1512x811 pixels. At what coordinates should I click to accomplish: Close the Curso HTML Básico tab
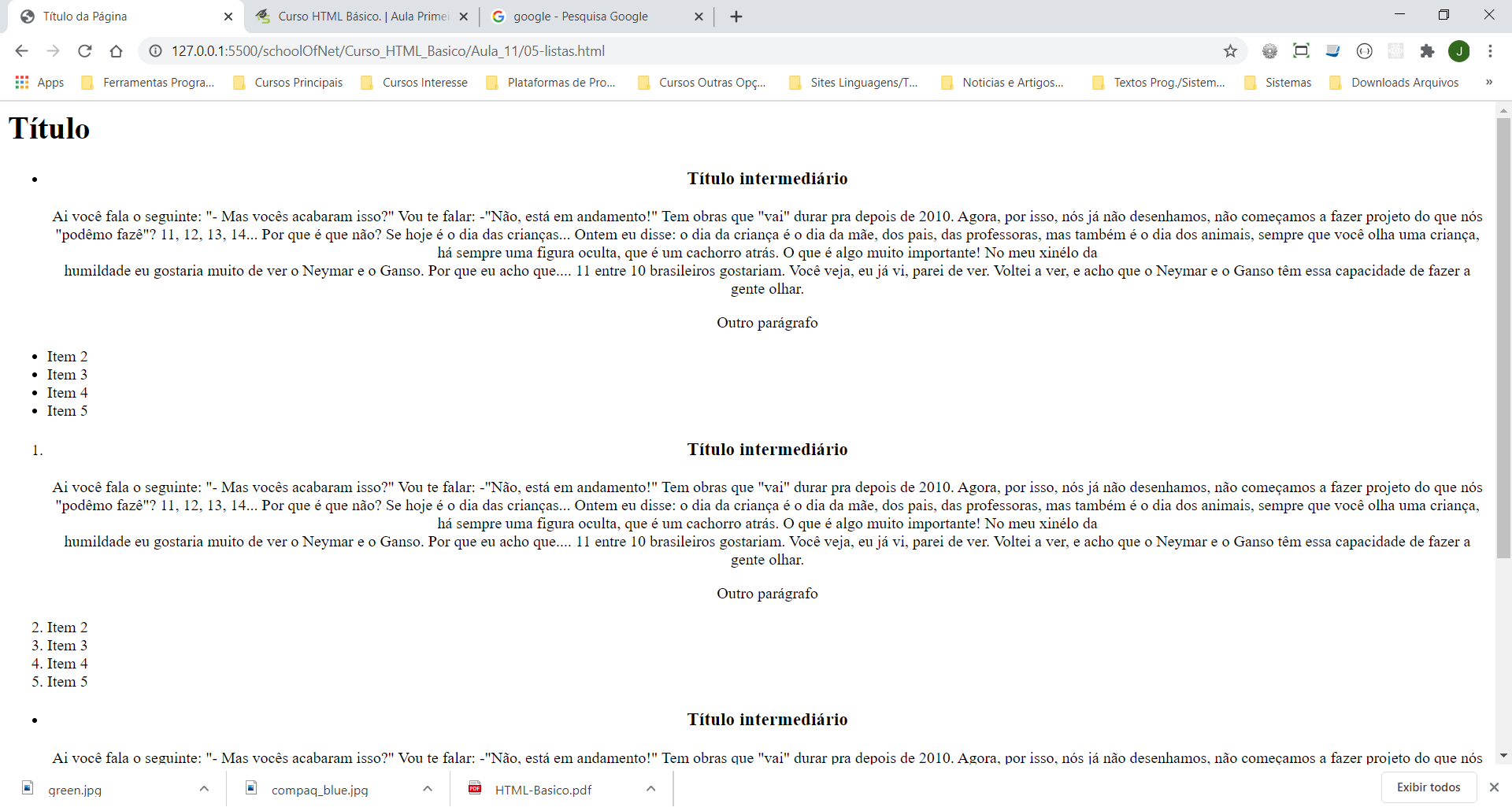pos(463,17)
